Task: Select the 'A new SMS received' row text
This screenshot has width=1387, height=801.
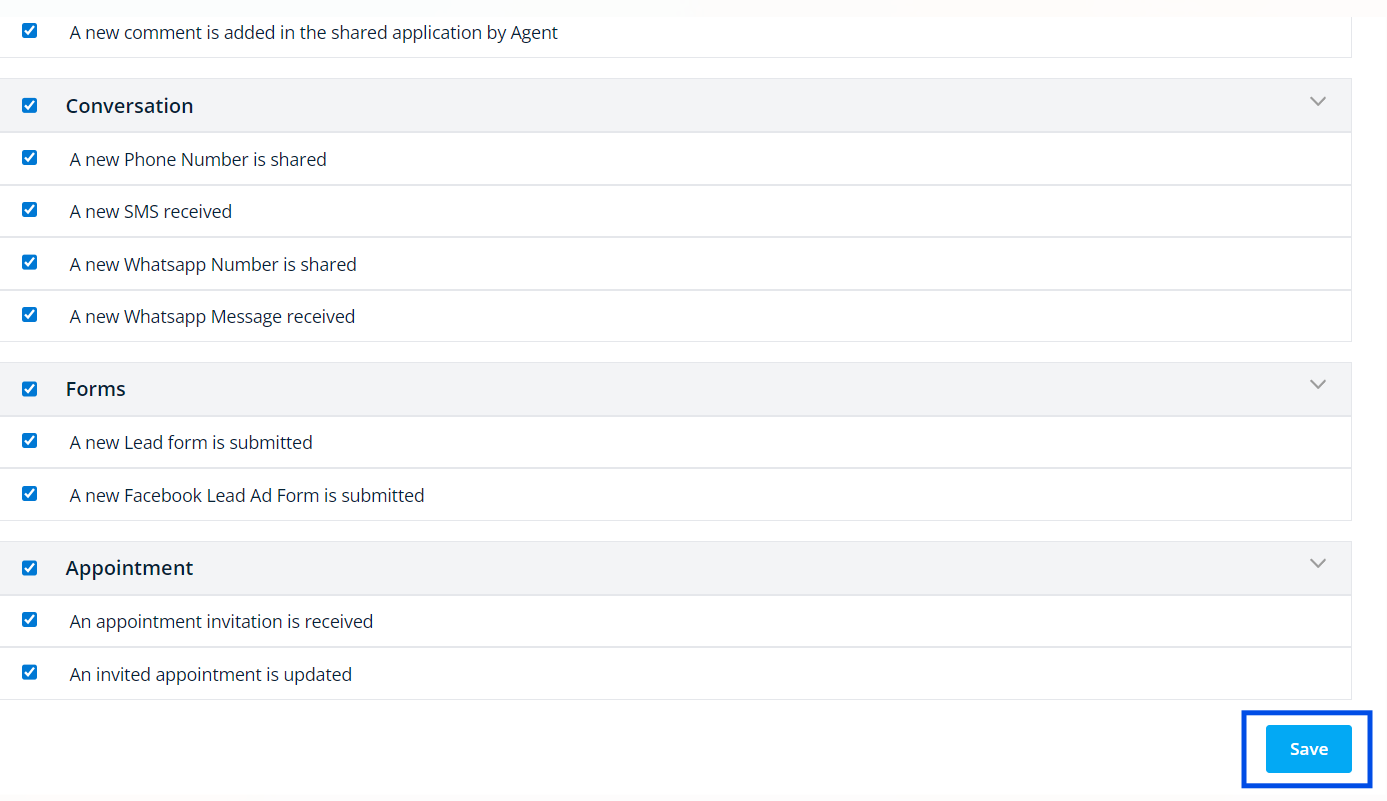Action: (151, 211)
